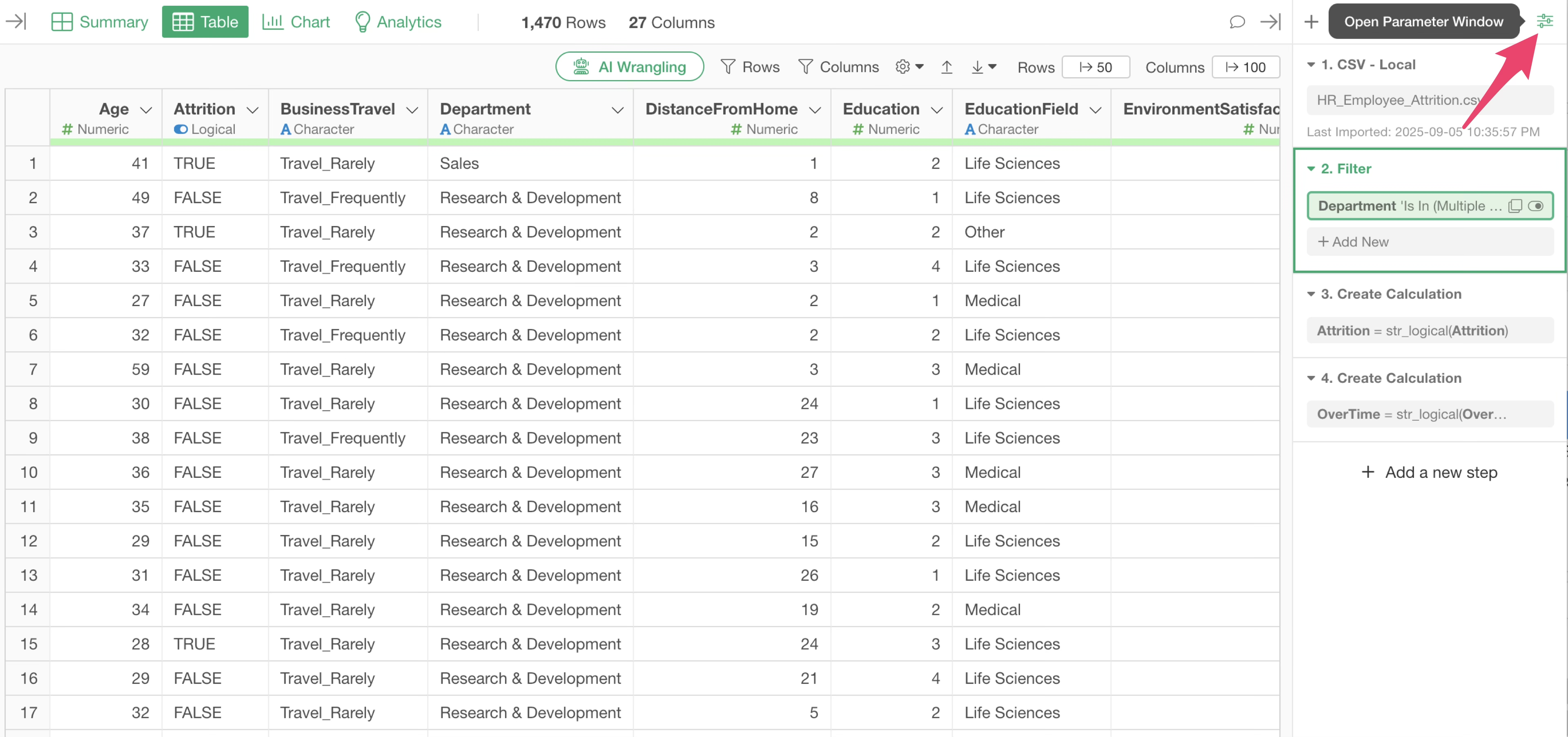The image size is (1568, 737).
Task: Collapse the 1. CSV - Local step
Action: tap(1311, 64)
